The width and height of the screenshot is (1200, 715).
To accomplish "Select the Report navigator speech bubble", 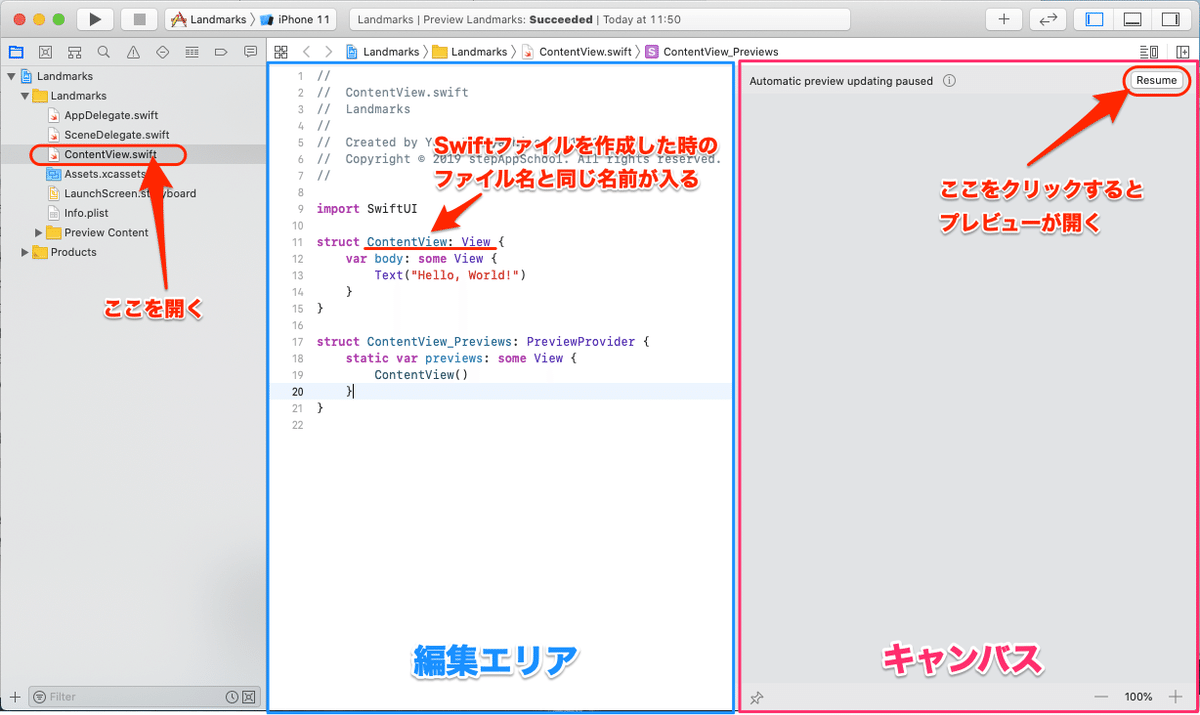I will (x=251, y=51).
